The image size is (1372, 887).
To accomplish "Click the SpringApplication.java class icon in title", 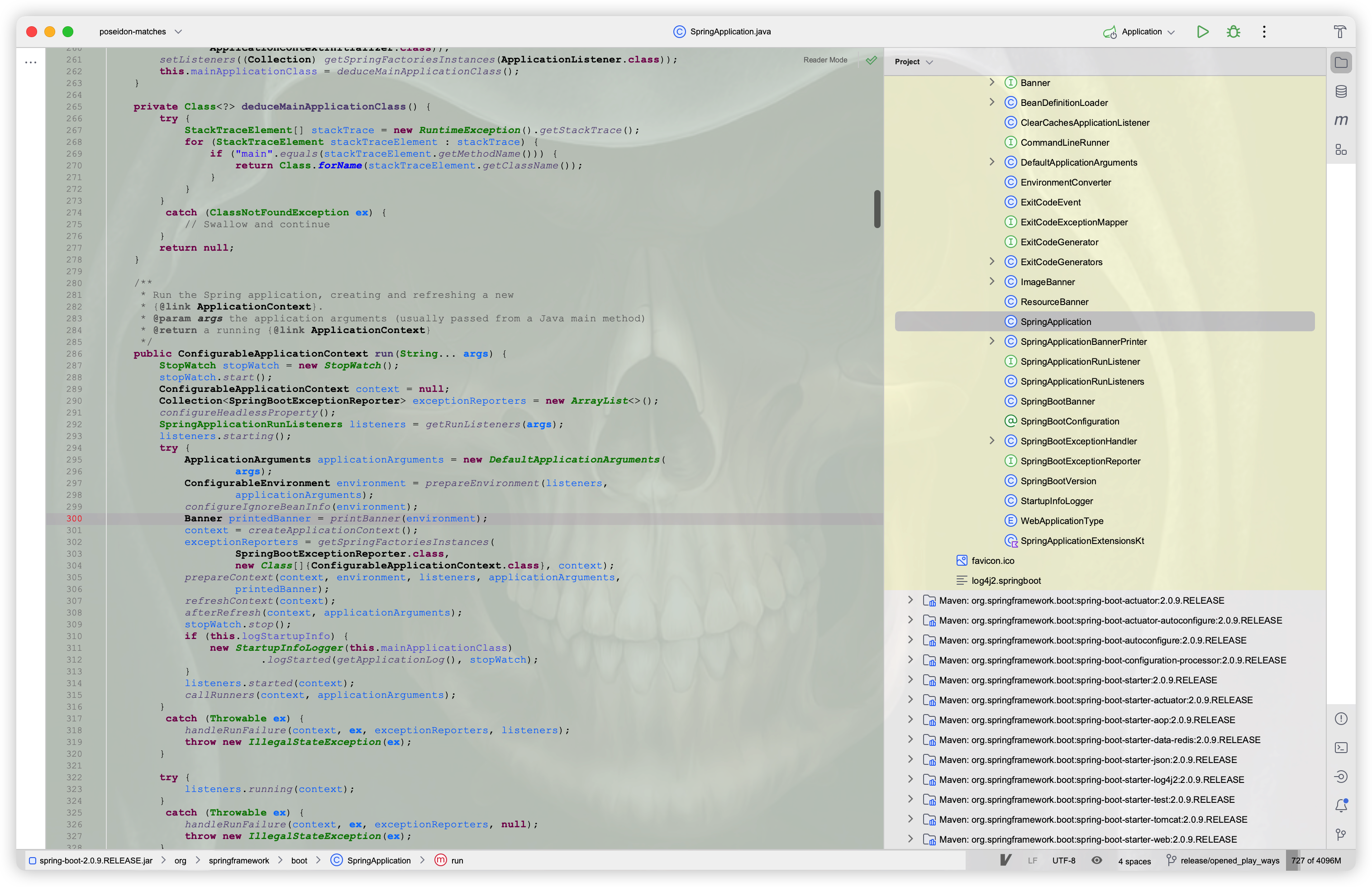I will [x=679, y=32].
